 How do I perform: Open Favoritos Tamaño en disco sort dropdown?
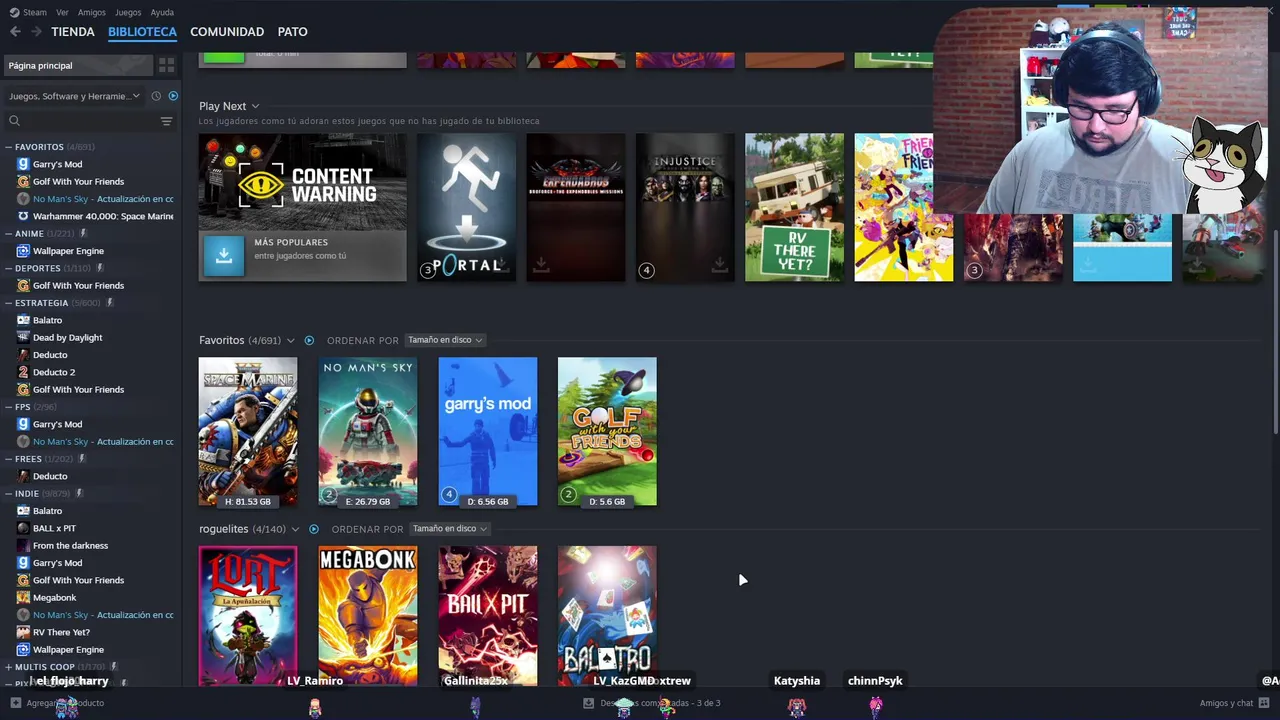tap(445, 340)
